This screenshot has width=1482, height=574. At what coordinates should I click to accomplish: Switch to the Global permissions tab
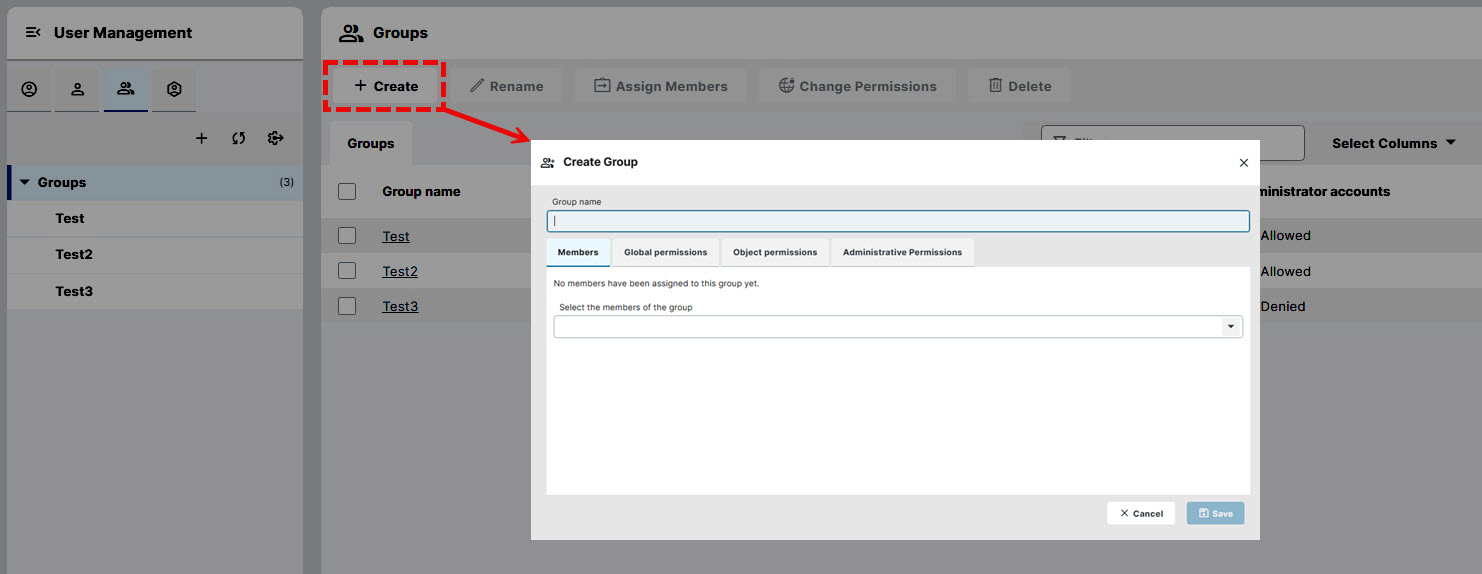tap(665, 252)
